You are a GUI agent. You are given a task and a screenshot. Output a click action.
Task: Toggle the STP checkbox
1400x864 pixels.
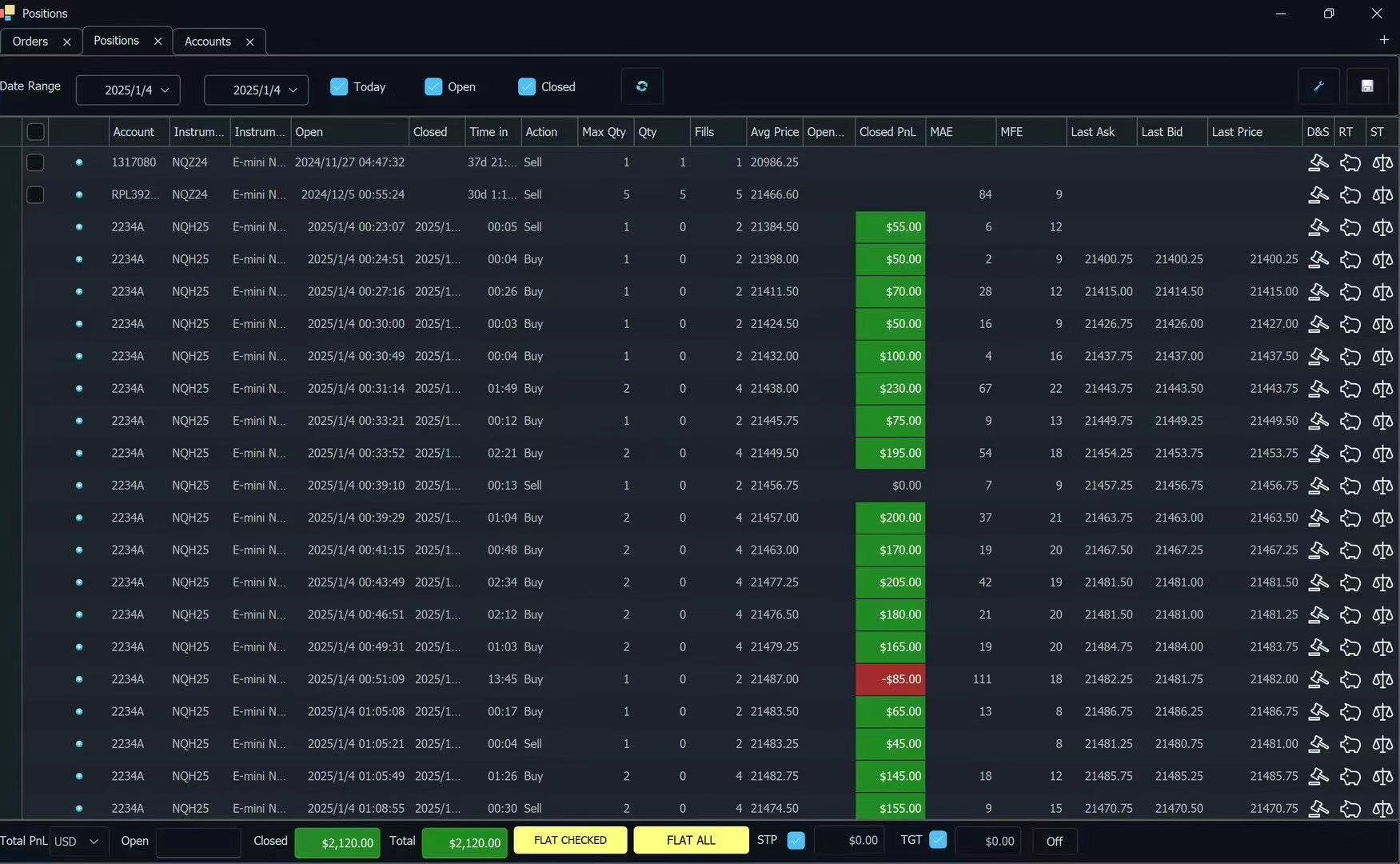point(796,841)
